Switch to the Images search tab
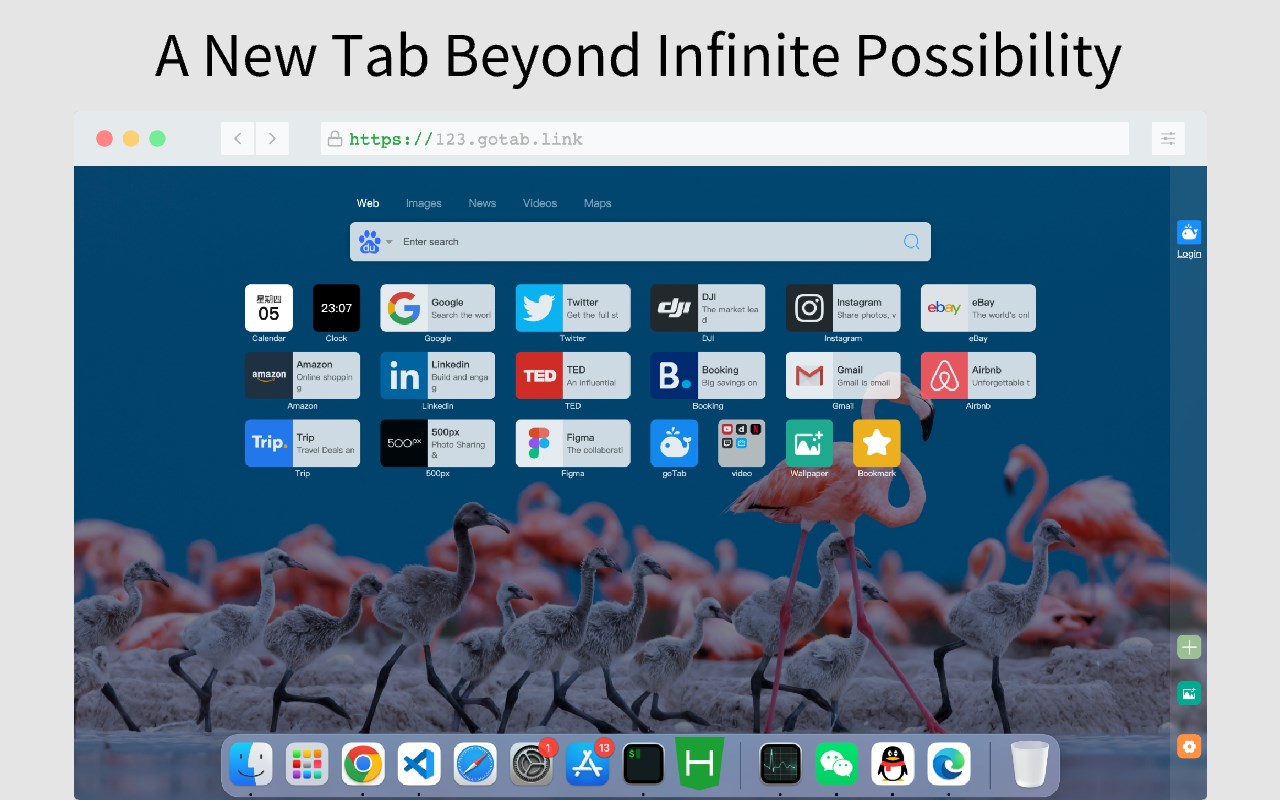Viewport: 1280px width, 800px height. pyautogui.click(x=424, y=203)
